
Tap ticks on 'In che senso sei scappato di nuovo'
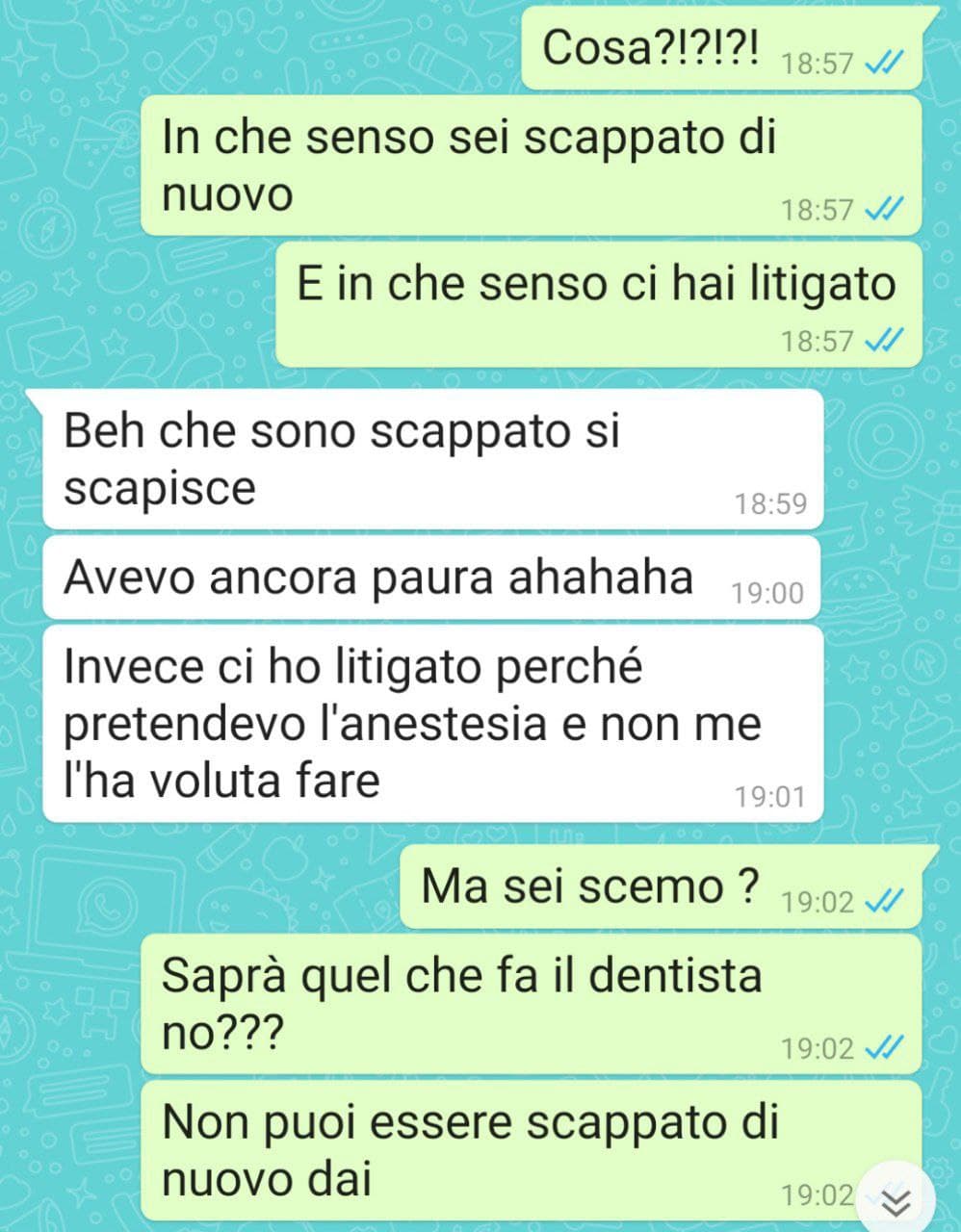coord(884,209)
